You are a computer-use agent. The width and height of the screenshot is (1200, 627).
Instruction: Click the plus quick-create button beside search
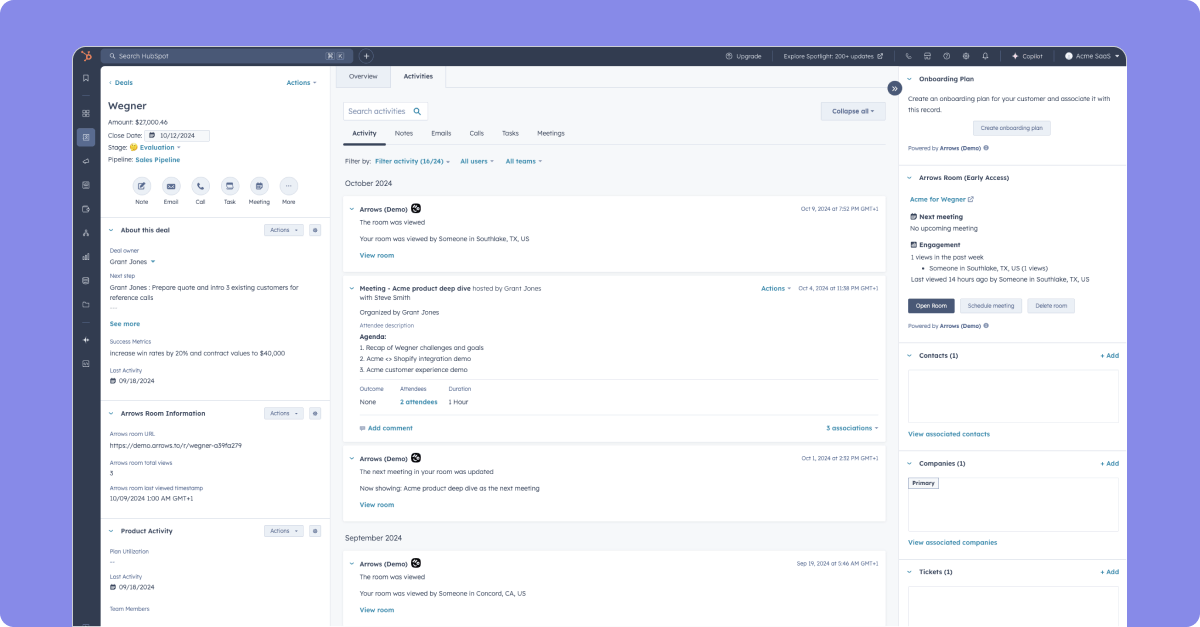pos(366,56)
